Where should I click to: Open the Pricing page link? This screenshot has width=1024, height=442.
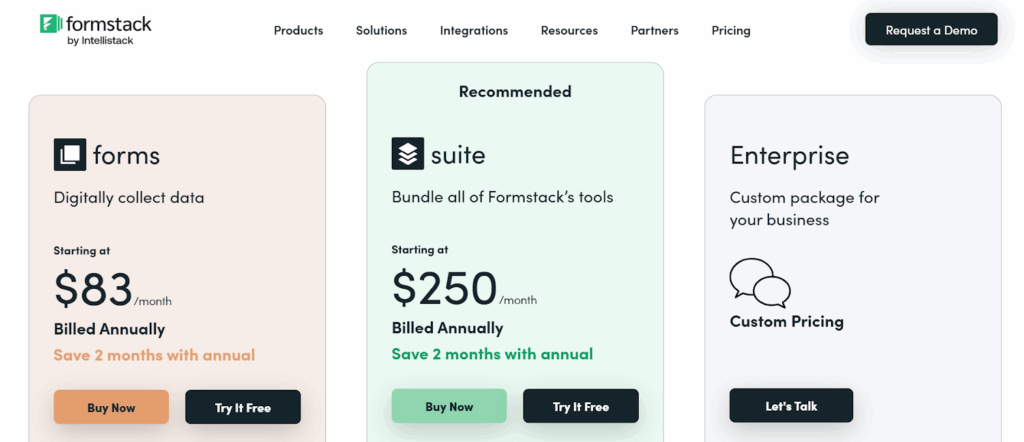click(731, 30)
